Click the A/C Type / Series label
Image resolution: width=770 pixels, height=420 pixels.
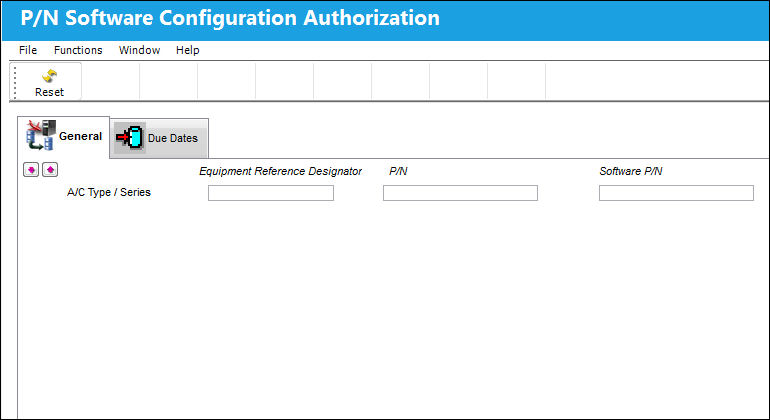[x=109, y=193]
